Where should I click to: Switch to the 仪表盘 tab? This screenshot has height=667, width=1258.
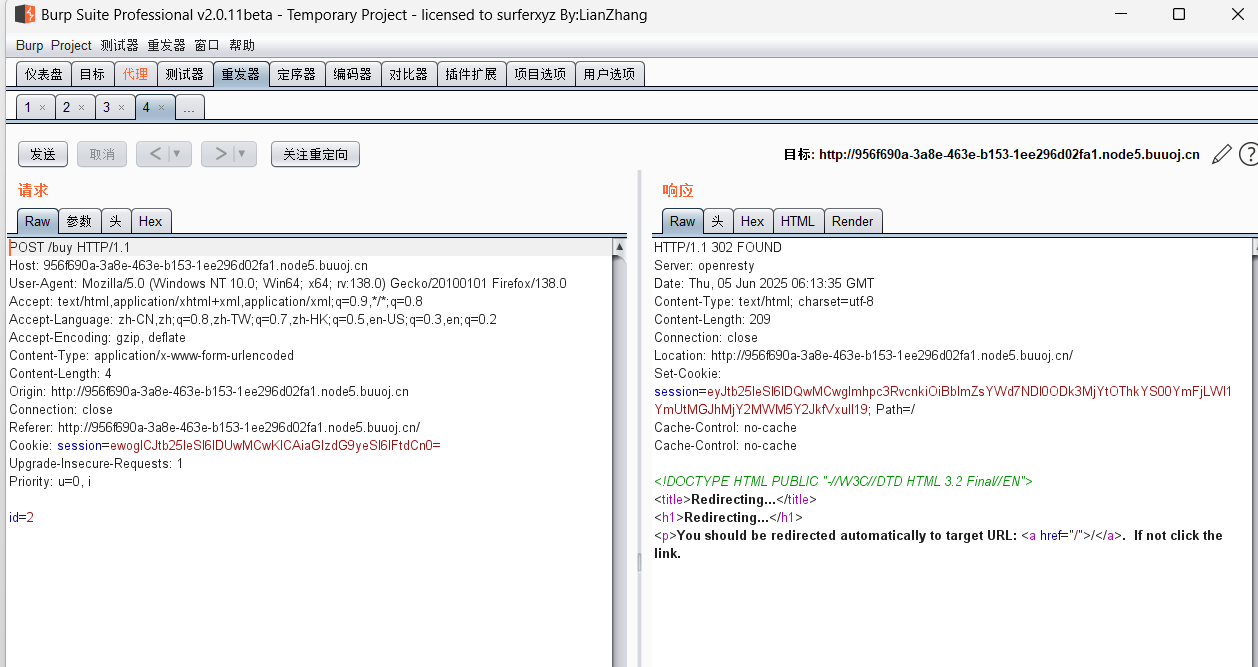[44, 74]
